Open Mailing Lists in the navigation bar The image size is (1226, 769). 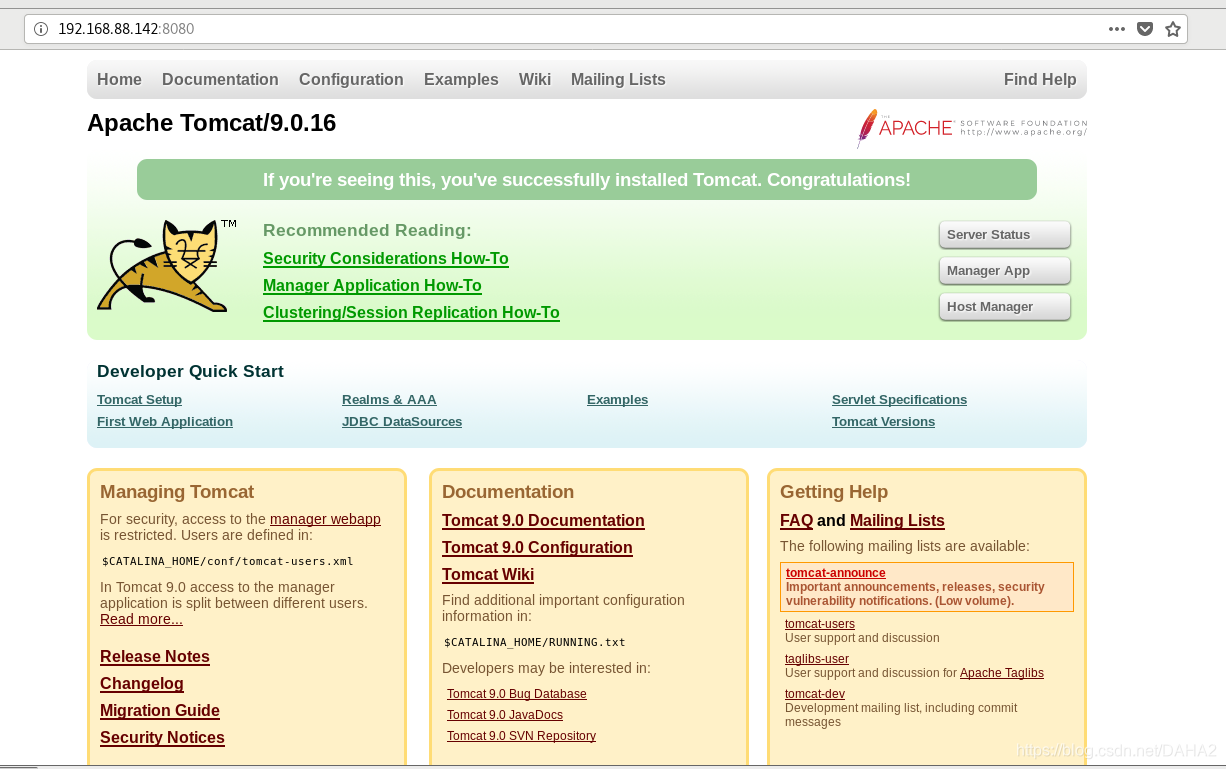click(618, 79)
